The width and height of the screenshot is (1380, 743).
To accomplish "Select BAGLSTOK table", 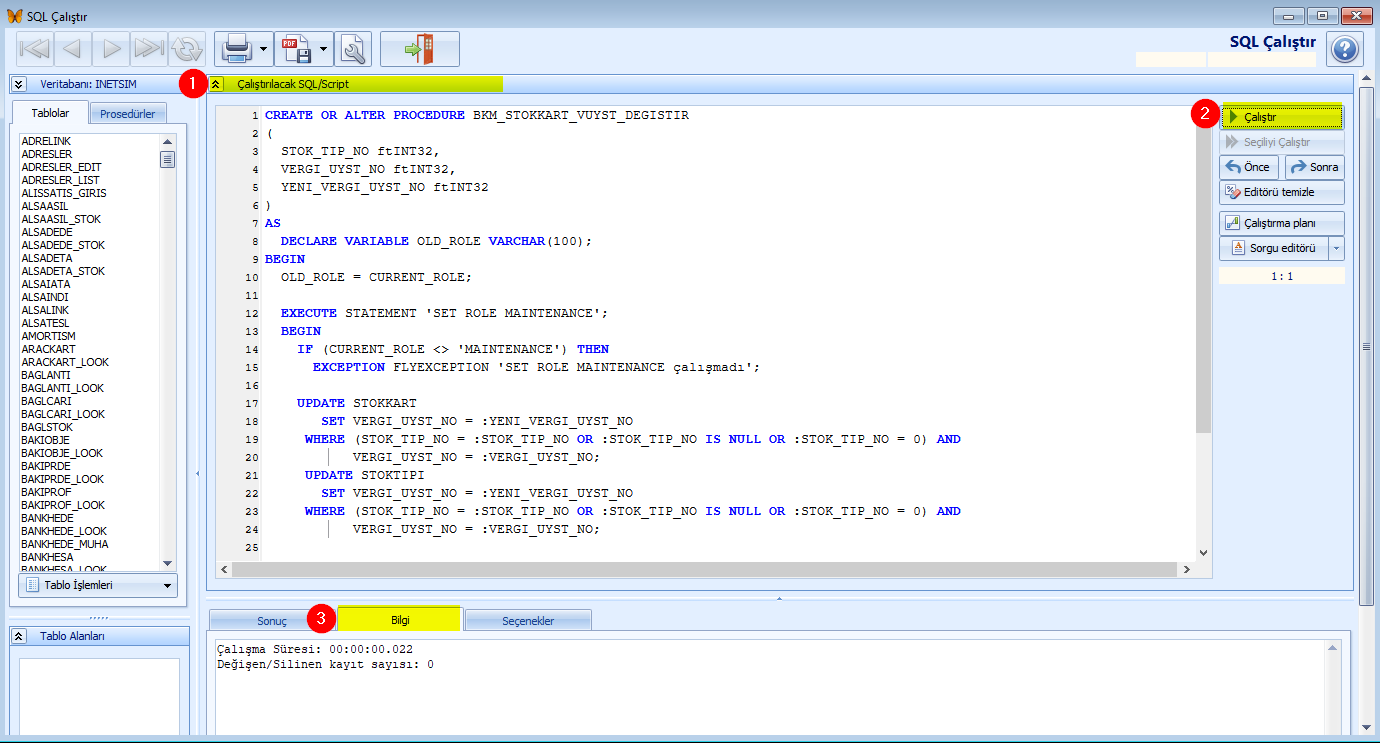I will [x=47, y=427].
